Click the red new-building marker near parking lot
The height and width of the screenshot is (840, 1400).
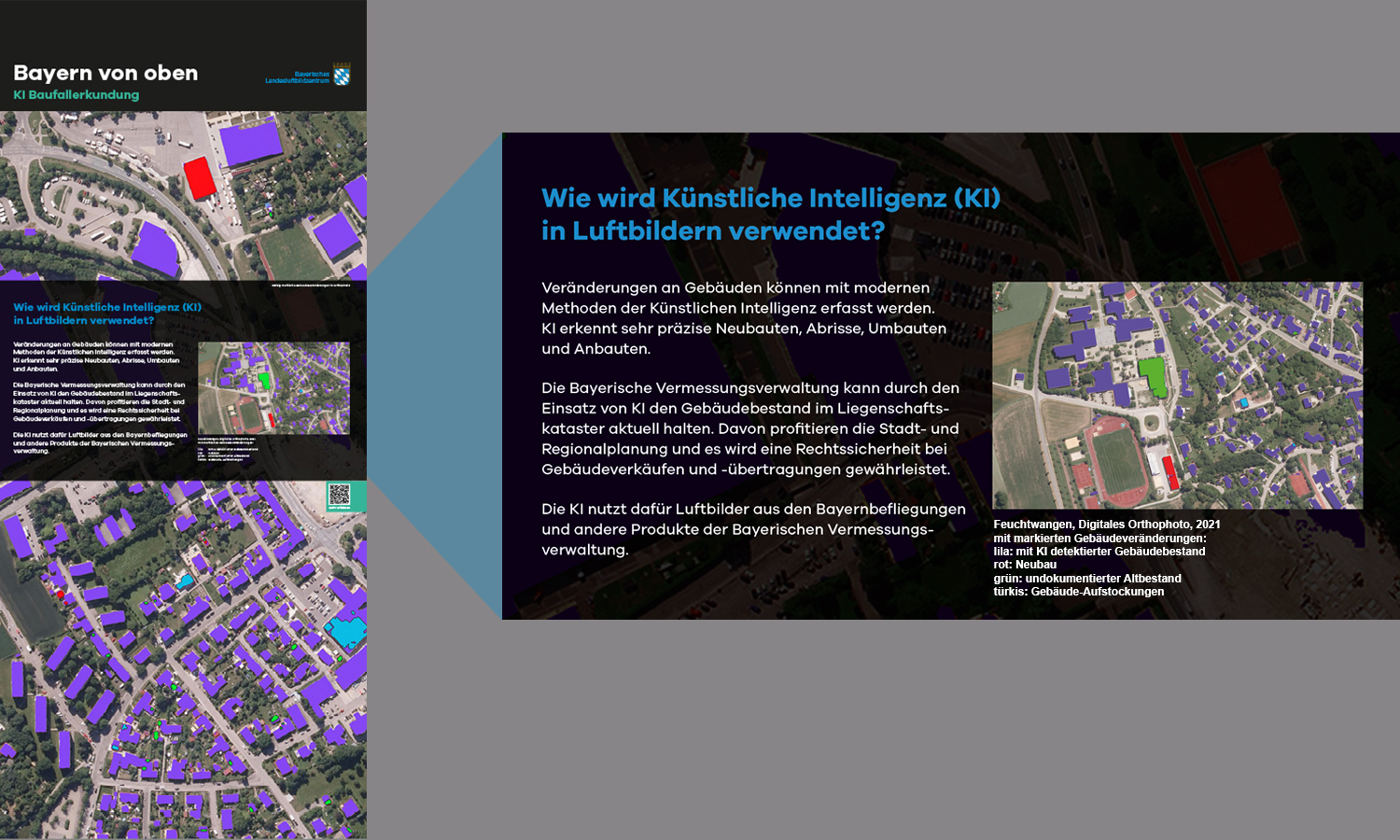[x=199, y=177]
